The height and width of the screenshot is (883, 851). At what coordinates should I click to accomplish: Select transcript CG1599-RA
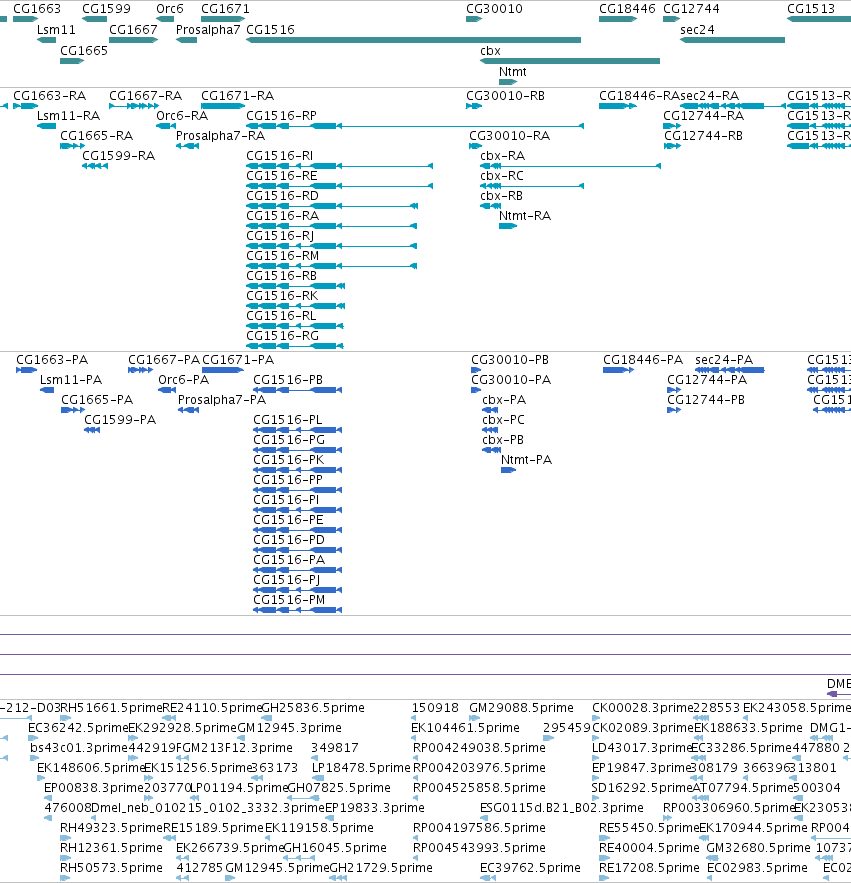pos(95,166)
